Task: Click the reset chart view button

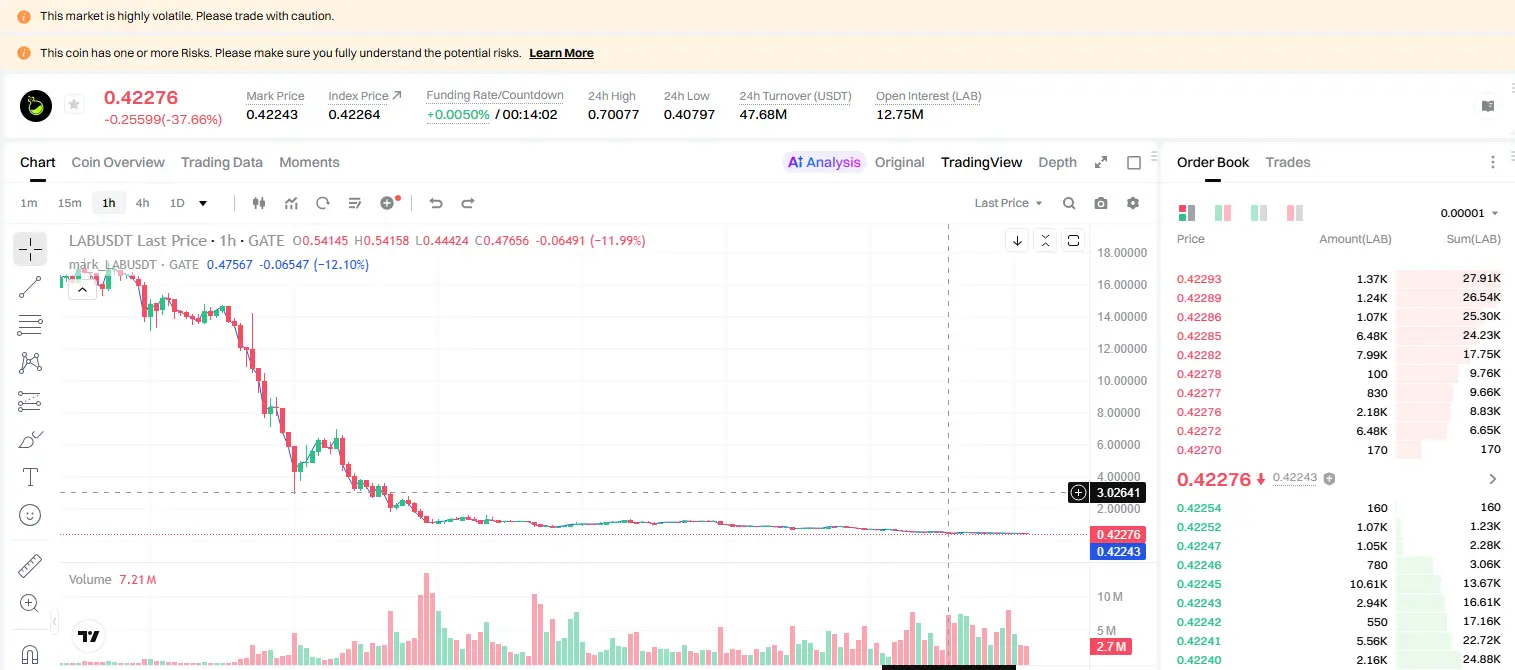Action: (1073, 240)
